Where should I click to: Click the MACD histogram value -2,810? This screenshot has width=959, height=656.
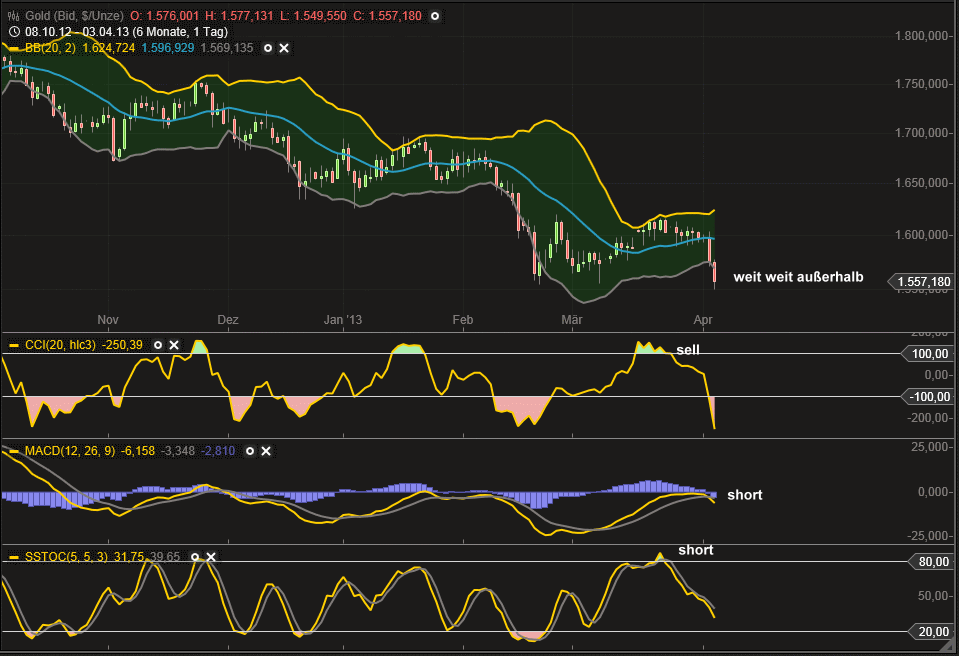coord(218,451)
